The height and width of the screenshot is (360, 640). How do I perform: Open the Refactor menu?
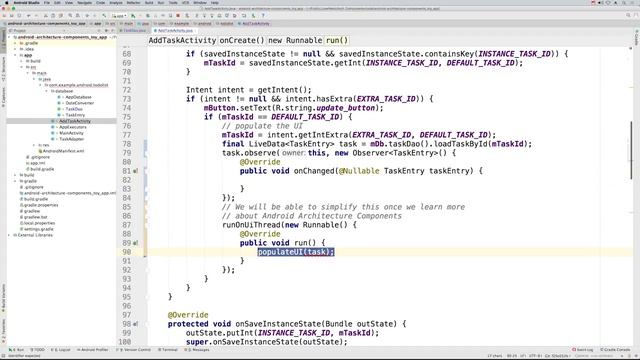point(133,2)
